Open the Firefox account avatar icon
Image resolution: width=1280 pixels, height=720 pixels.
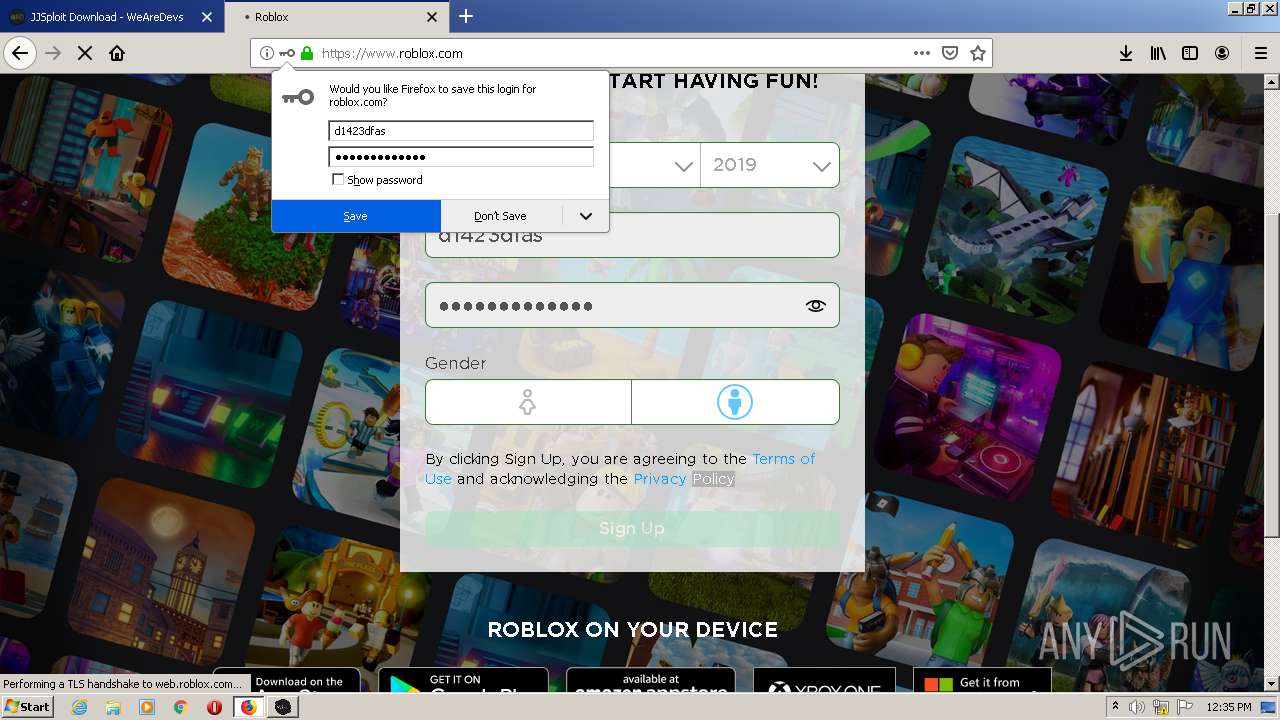(x=1222, y=53)
